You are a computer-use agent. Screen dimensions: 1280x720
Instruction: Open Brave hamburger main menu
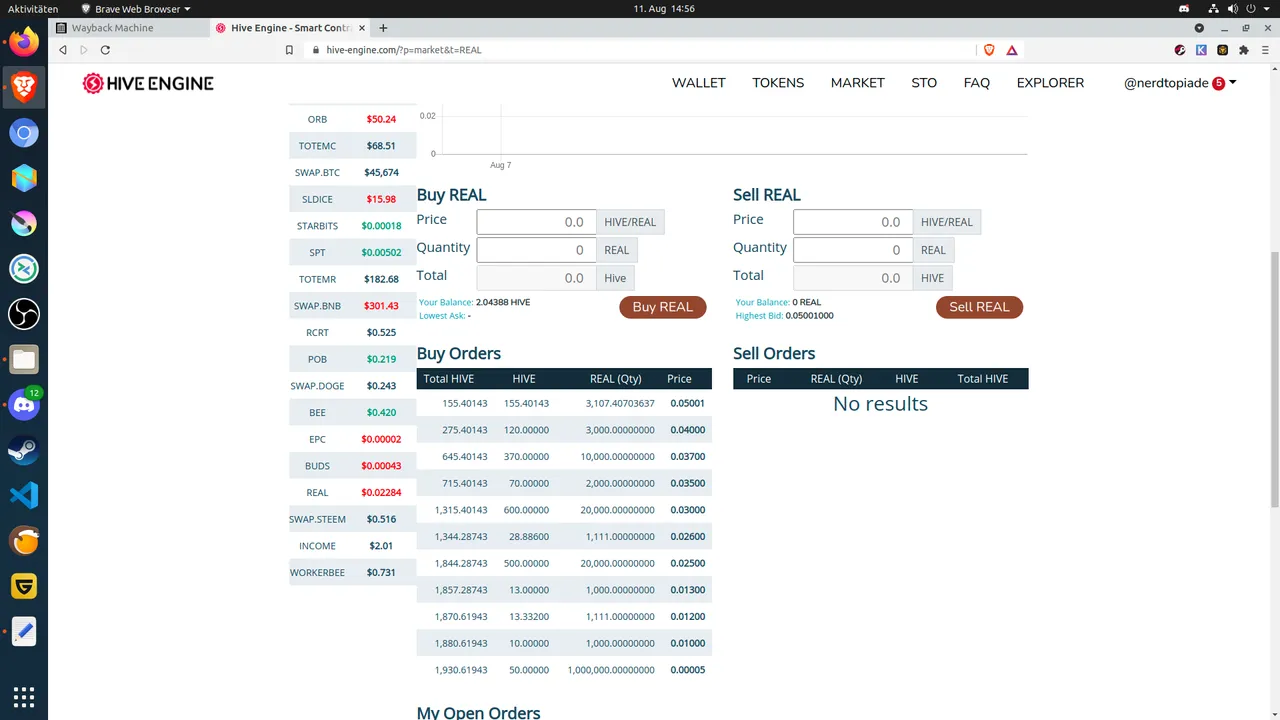pos(1266,49)
